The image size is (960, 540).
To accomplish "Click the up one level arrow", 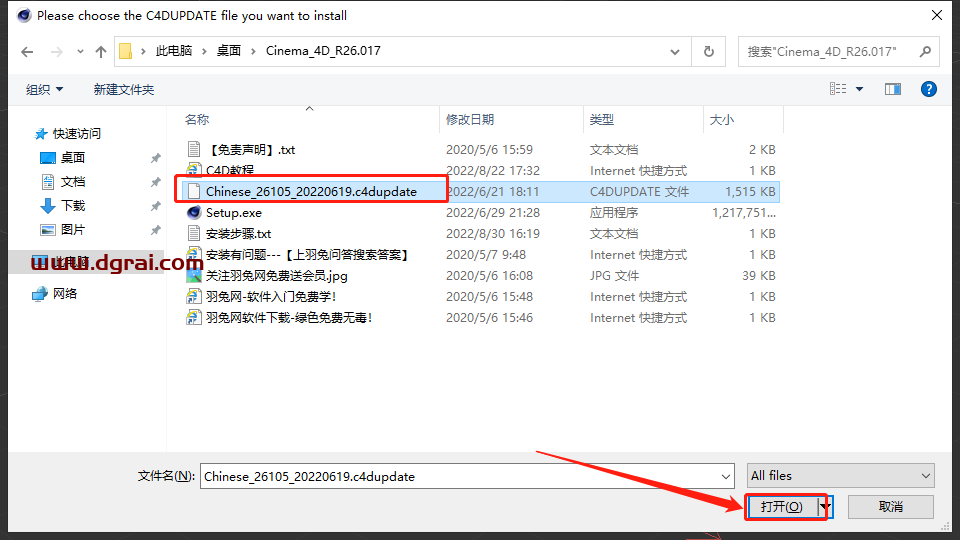I will (101, 51).
